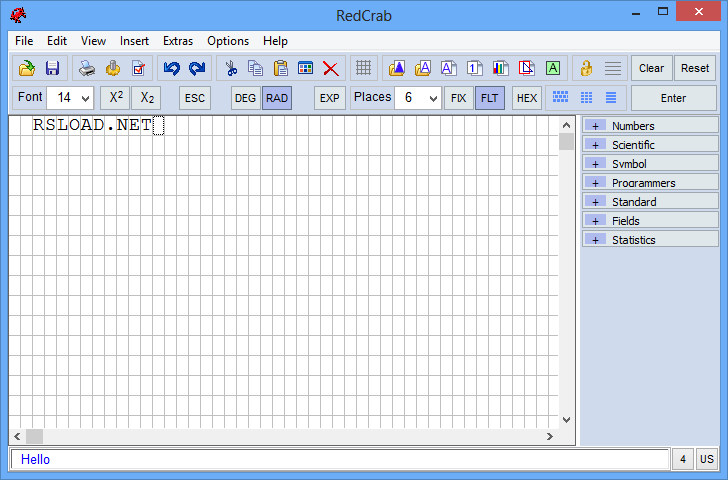The image size is (728, 480).
Task: Expand the Fields panel
Action: click(650, 221)
